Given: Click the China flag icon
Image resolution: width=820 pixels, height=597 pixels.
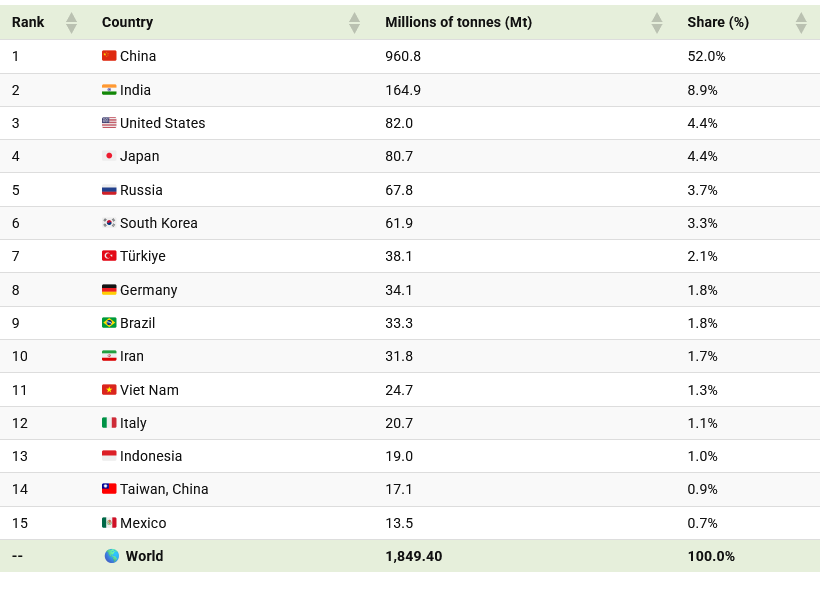Looking at the screenshot, I should [x=109, y=56].
